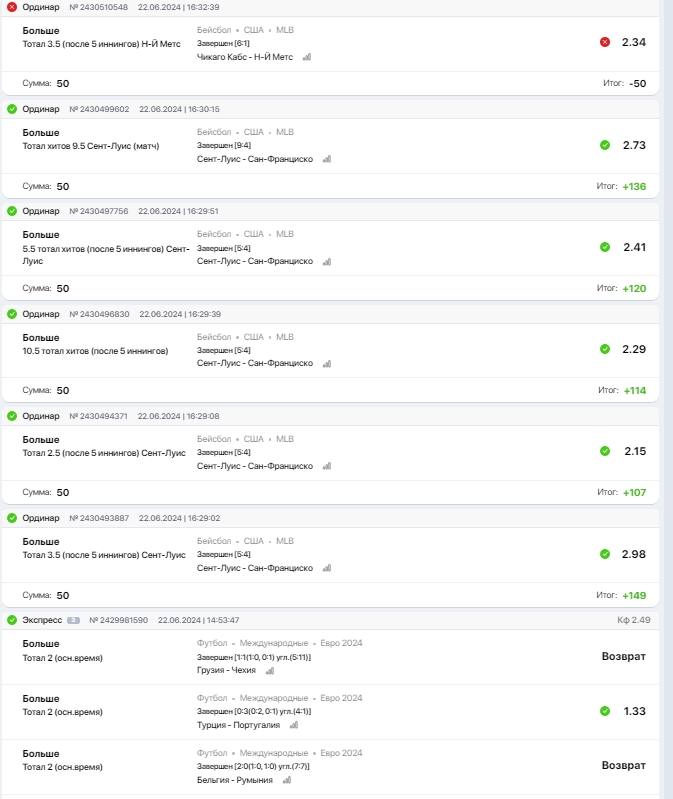Click the Экспресс bet count badge
673x799 pixels.
click(x=73, y=620)
